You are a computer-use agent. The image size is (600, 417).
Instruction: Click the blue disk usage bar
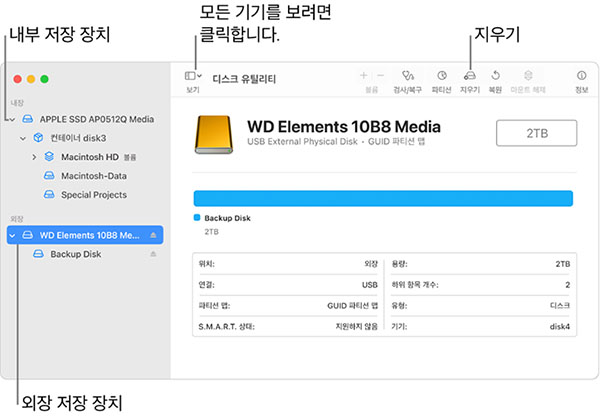382,198
